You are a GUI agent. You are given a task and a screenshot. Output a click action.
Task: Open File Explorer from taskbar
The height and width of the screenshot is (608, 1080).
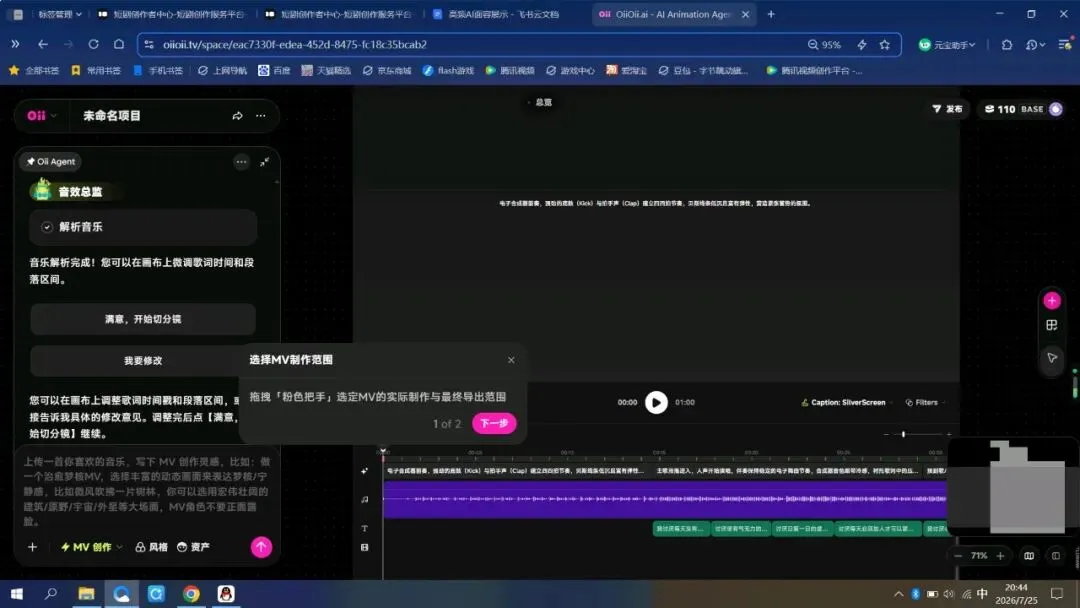86,594
